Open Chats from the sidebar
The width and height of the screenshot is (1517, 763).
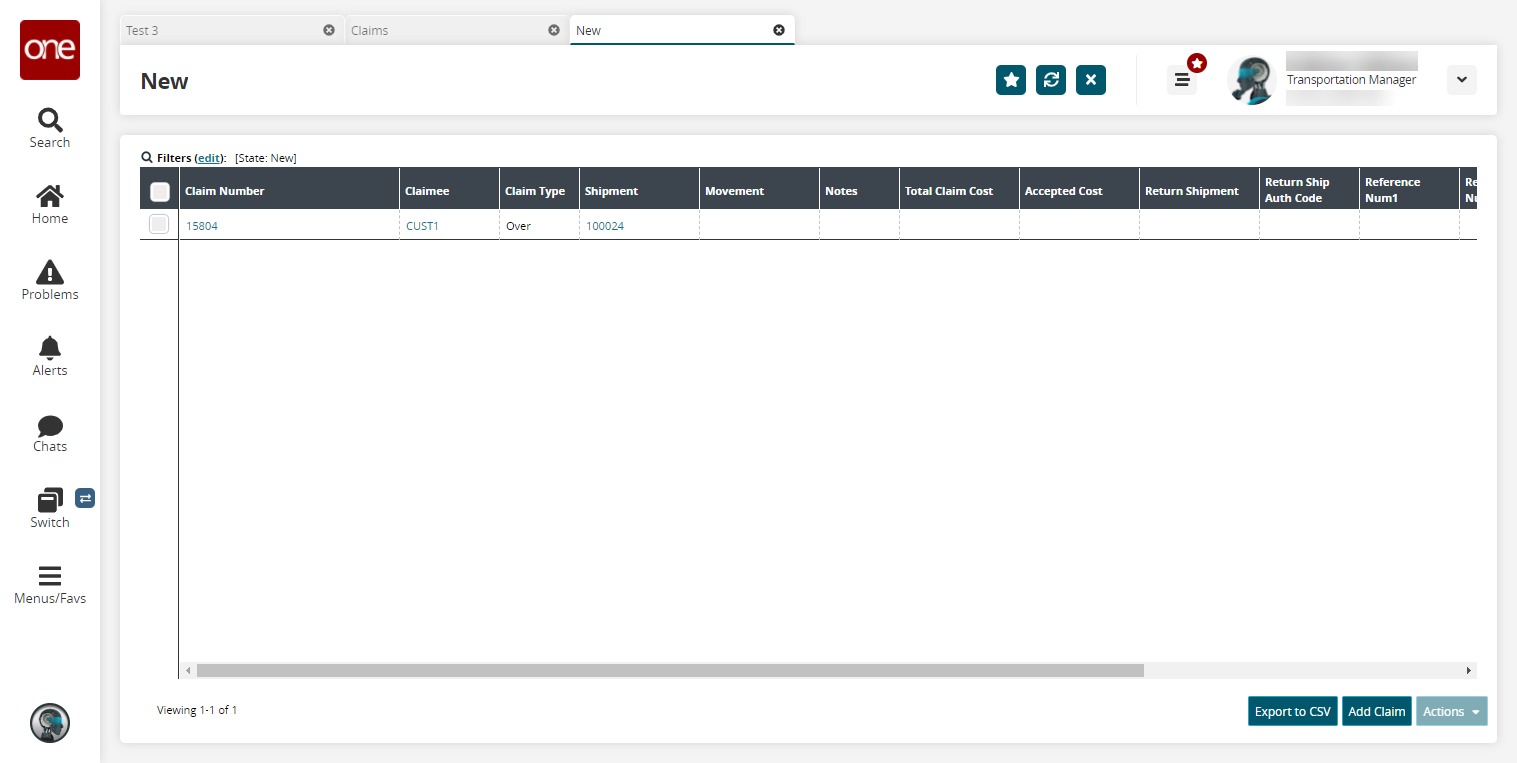click(x=50, y=433)
